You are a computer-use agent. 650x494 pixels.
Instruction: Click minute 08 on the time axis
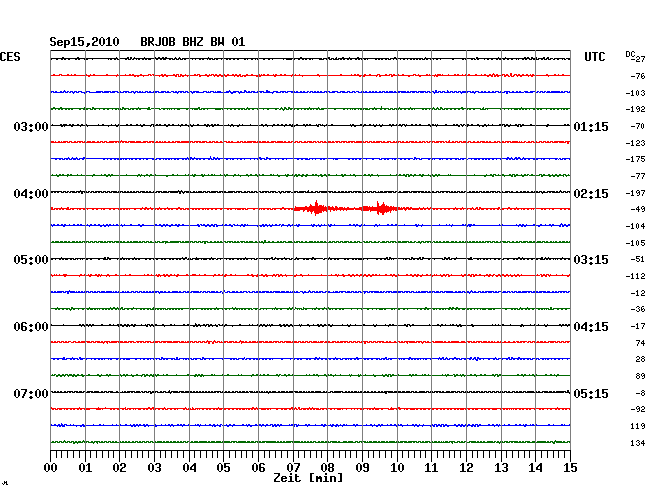click(x=327, y=468)
